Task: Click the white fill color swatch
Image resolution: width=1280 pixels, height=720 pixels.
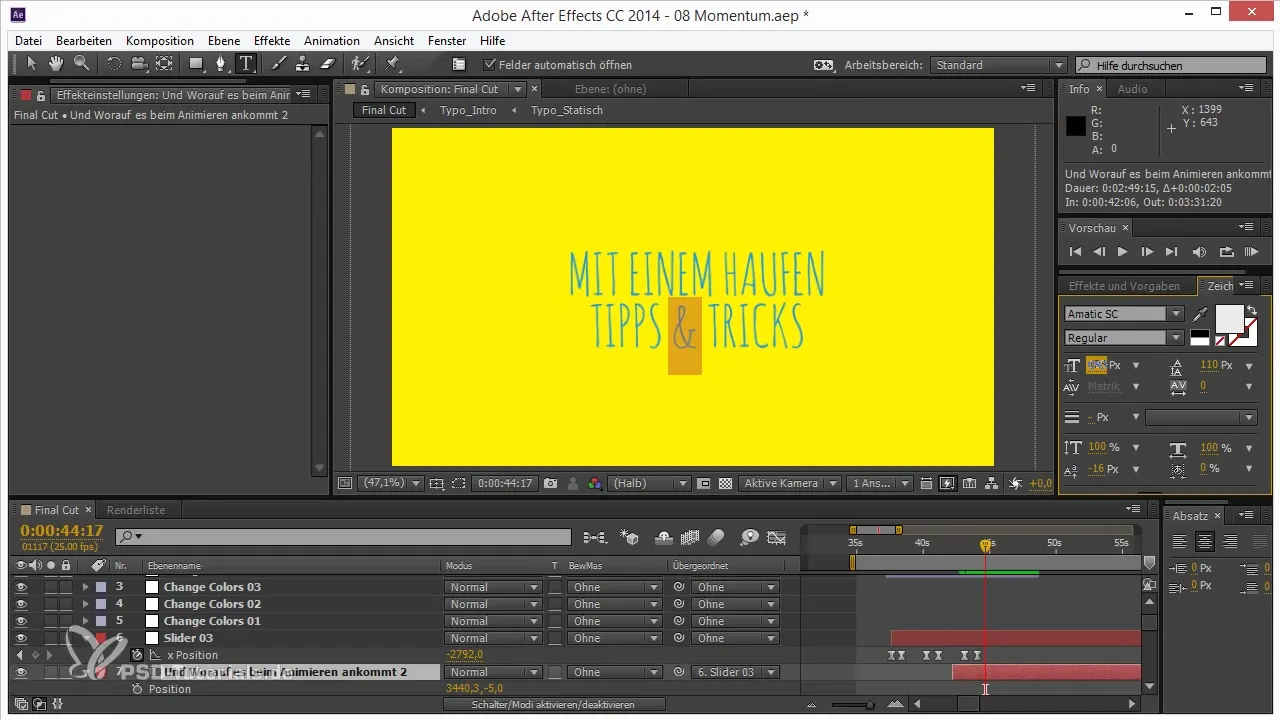Action: 1229,318
